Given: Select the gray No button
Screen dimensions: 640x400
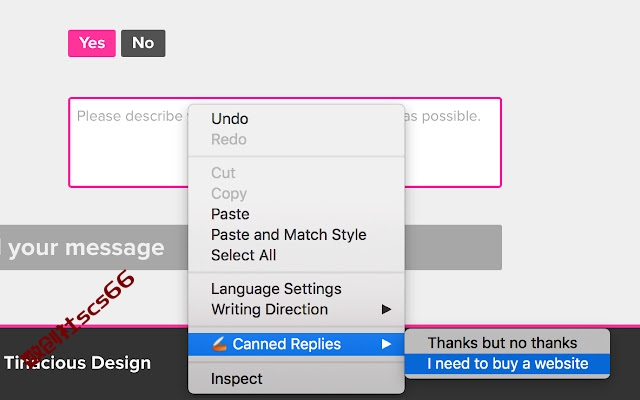Looking at the screenshot, I should tap(143, 43).
